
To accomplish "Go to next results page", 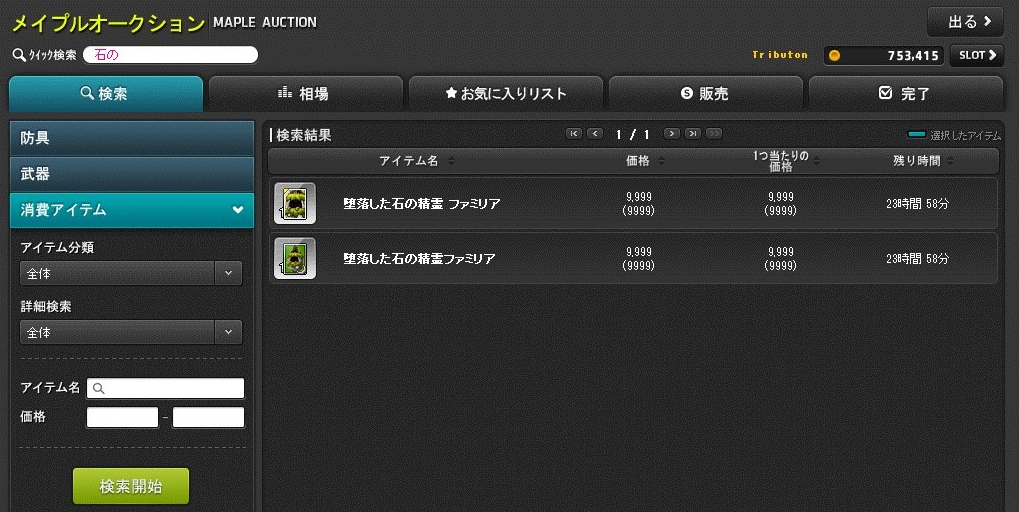I will coord(671,134).
